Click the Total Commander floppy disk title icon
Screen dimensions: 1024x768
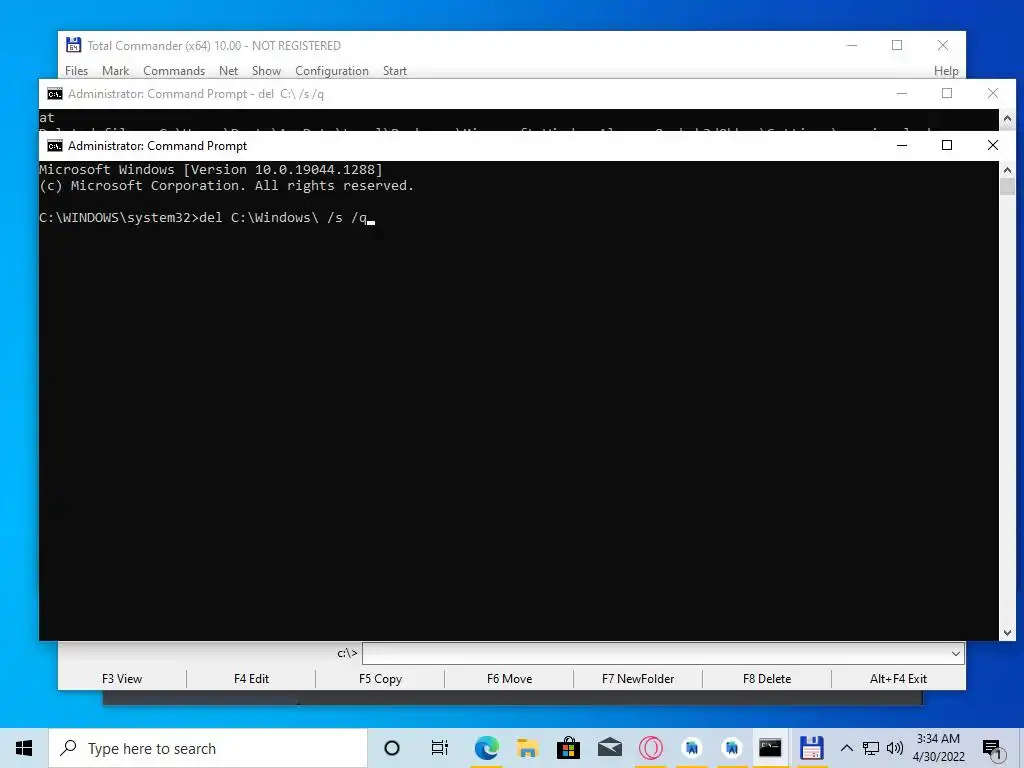pyautogui.click(x=73, y=45)
